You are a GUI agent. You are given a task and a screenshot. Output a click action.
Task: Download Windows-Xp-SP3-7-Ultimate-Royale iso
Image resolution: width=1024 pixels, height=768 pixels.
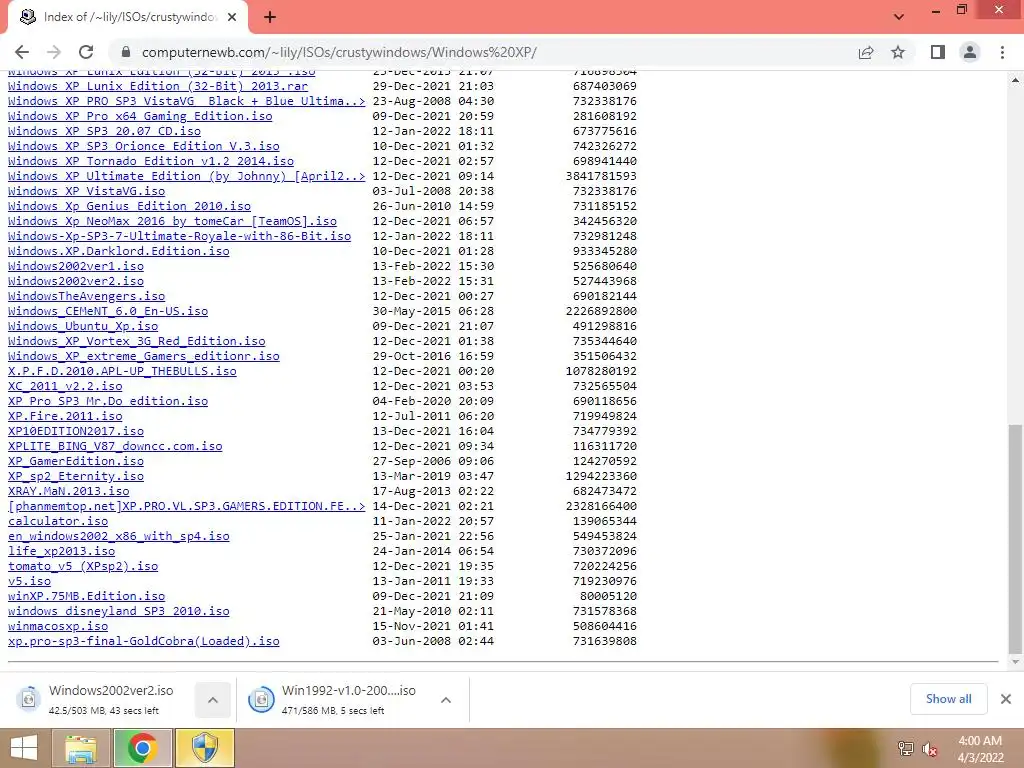180,236
